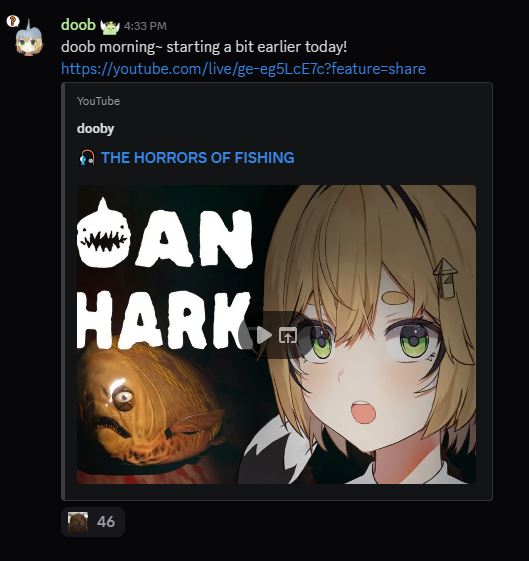
Task: Click the YouTube provider label
Action: pos(98,101)
